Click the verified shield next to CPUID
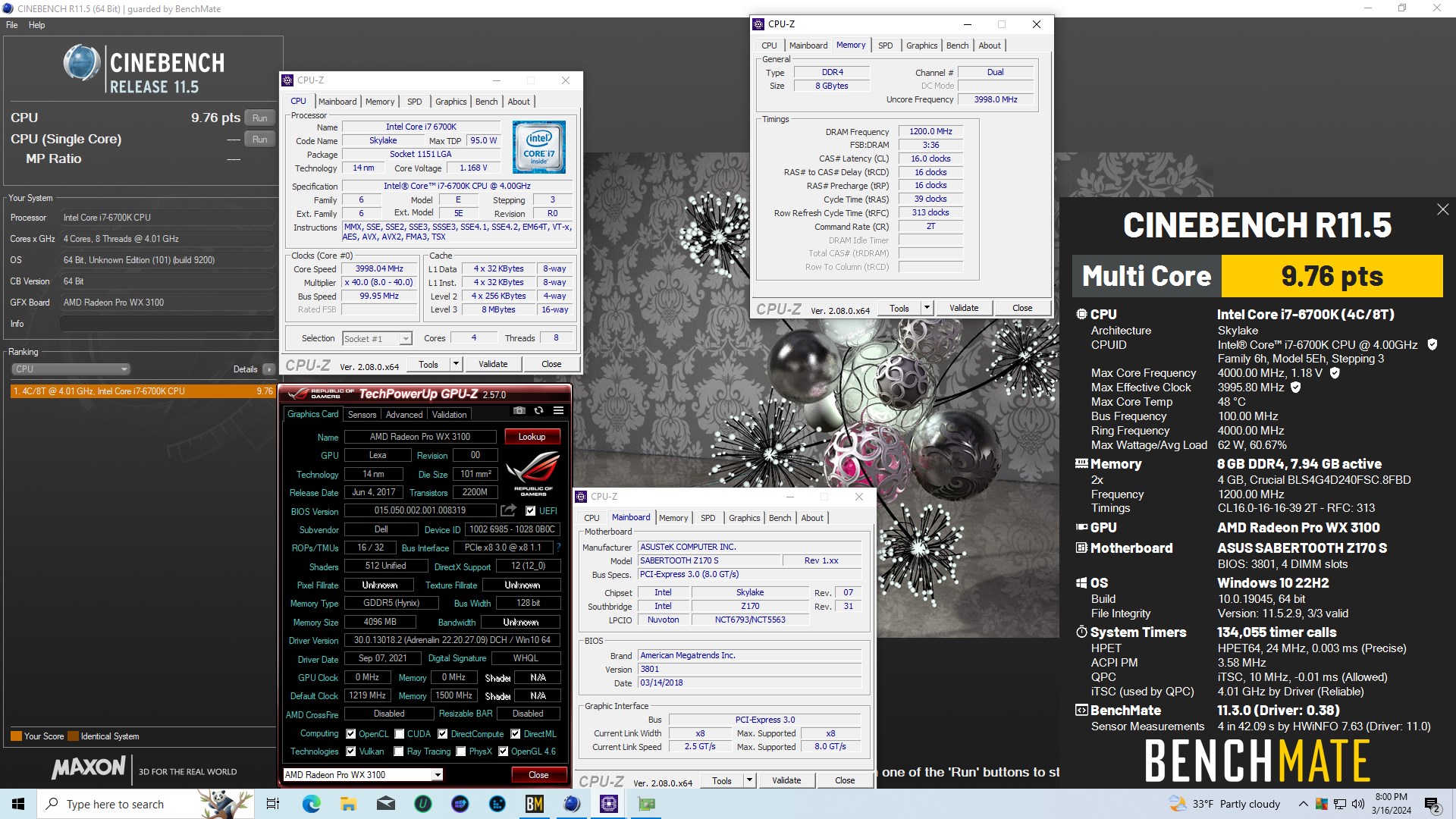This screenshot has height=819, width=1456. coord(1432,344)
